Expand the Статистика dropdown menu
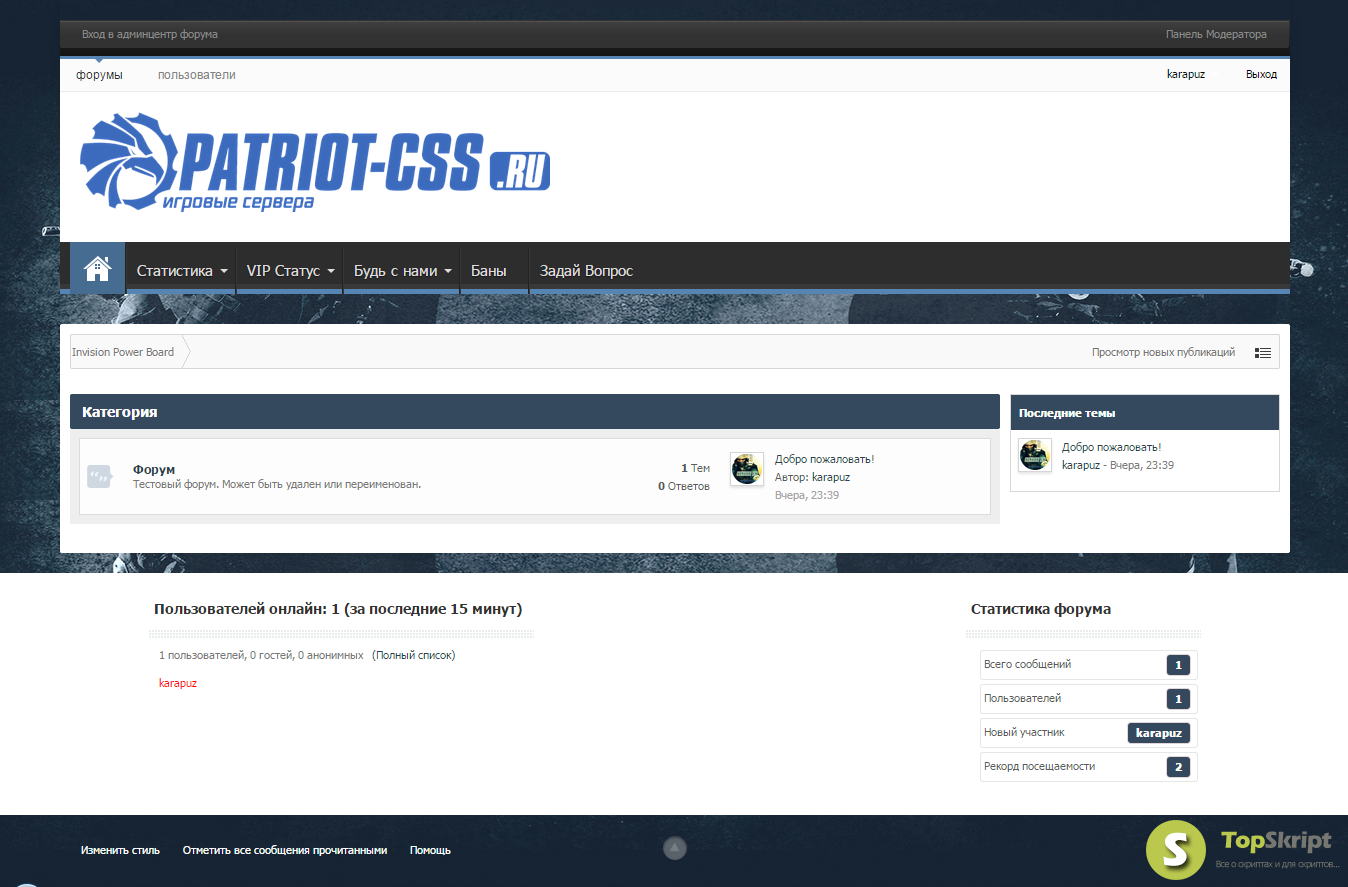1348x887 pixels. click(182, 271)
